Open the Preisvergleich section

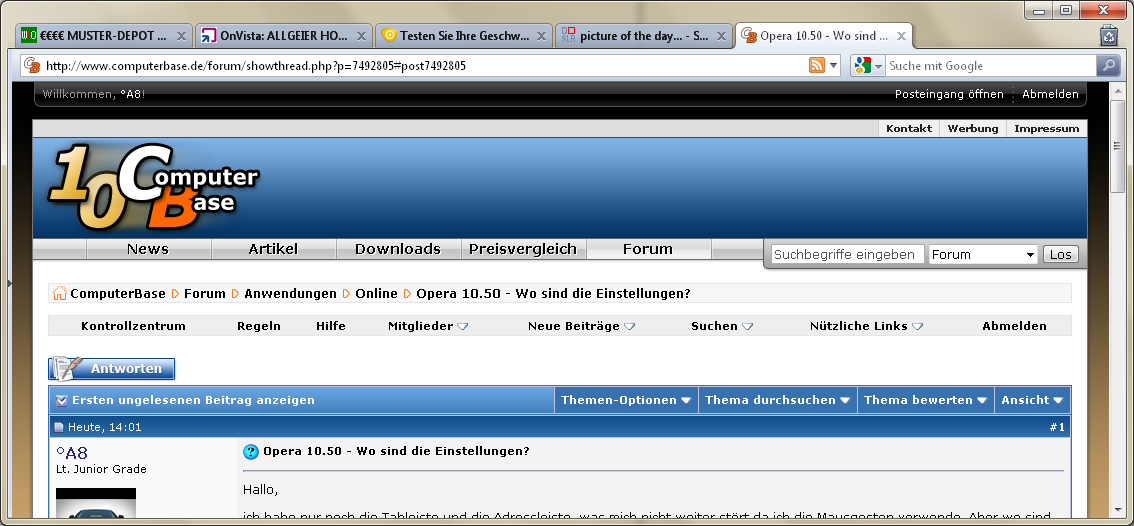pyautogui.click(x=523, y=249)
